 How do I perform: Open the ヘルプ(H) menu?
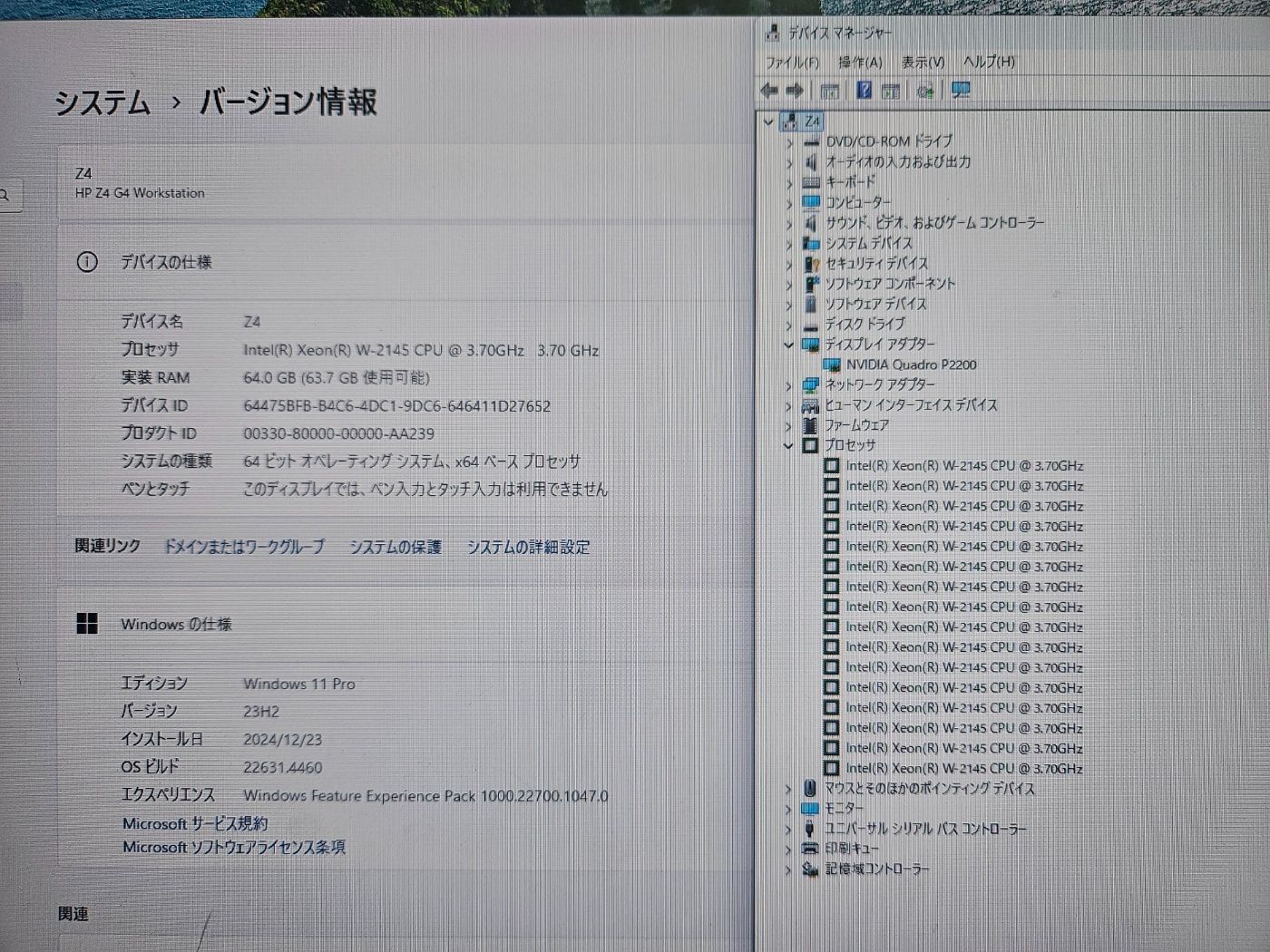pyautogui.click(x=989, y=62)
